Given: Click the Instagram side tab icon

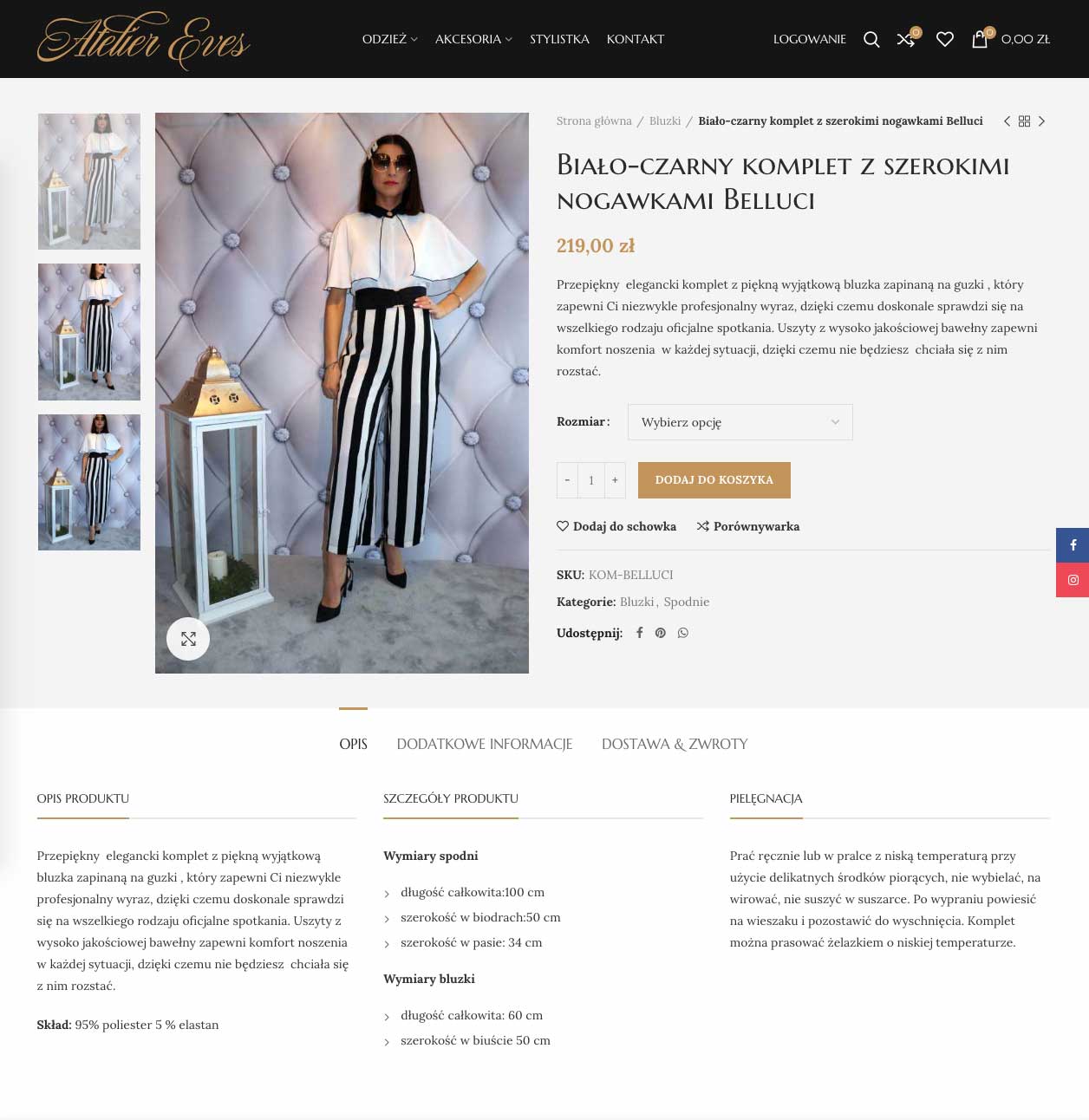Looking at the screenshot, I should tap(1073, 580).
